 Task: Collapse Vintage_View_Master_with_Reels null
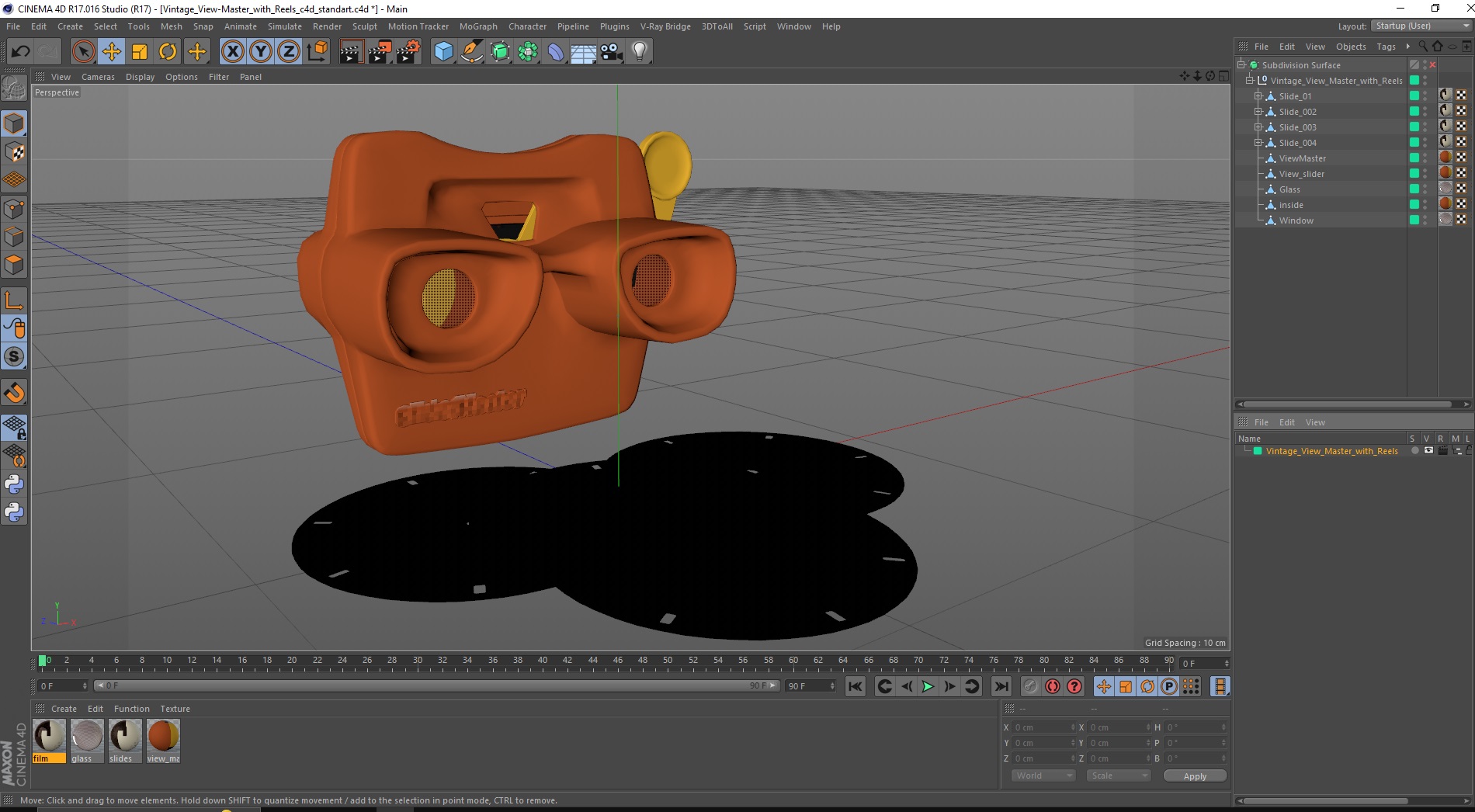click(1249, 81)
